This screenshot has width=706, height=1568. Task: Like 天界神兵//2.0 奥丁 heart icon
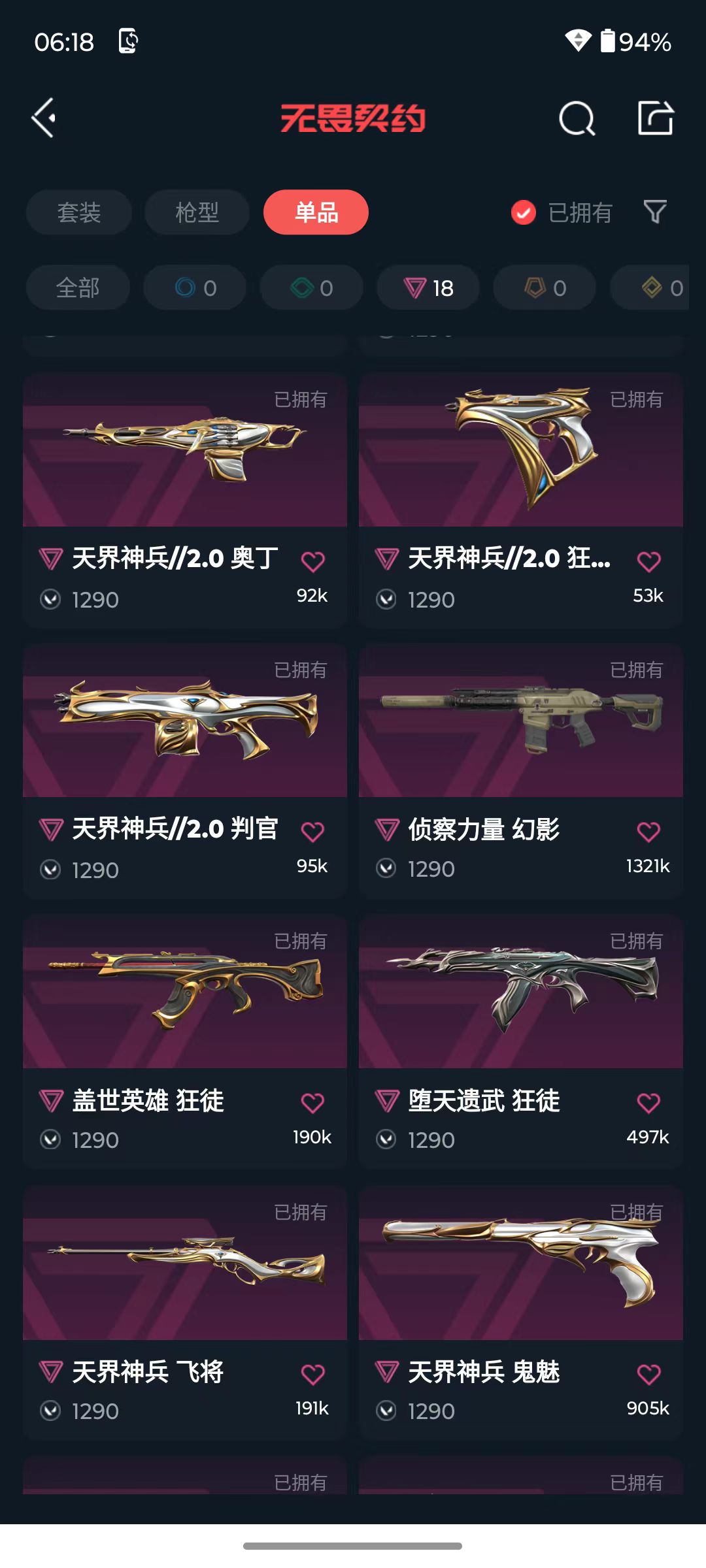pos(312,561)
